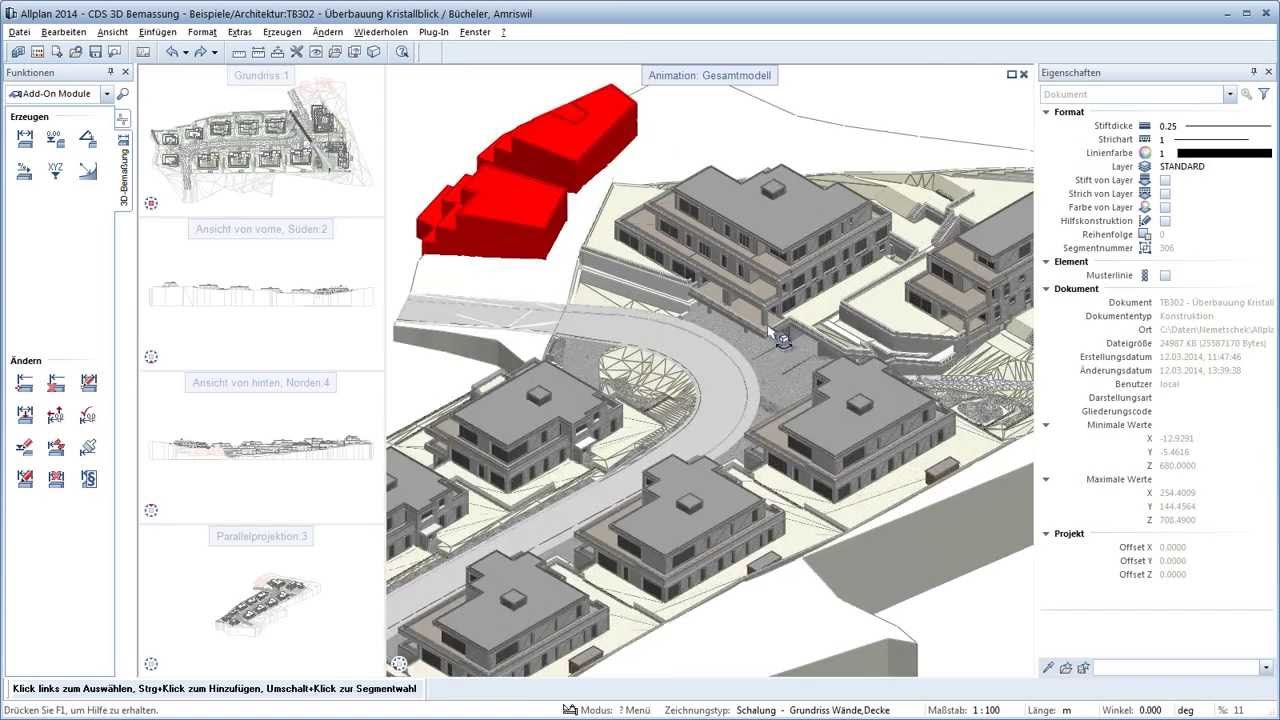Open the Dokument dropdown in Eigenschaften
This screenshot has width=1280, height=720.
pyautogui.click(x=1230, y=94)
